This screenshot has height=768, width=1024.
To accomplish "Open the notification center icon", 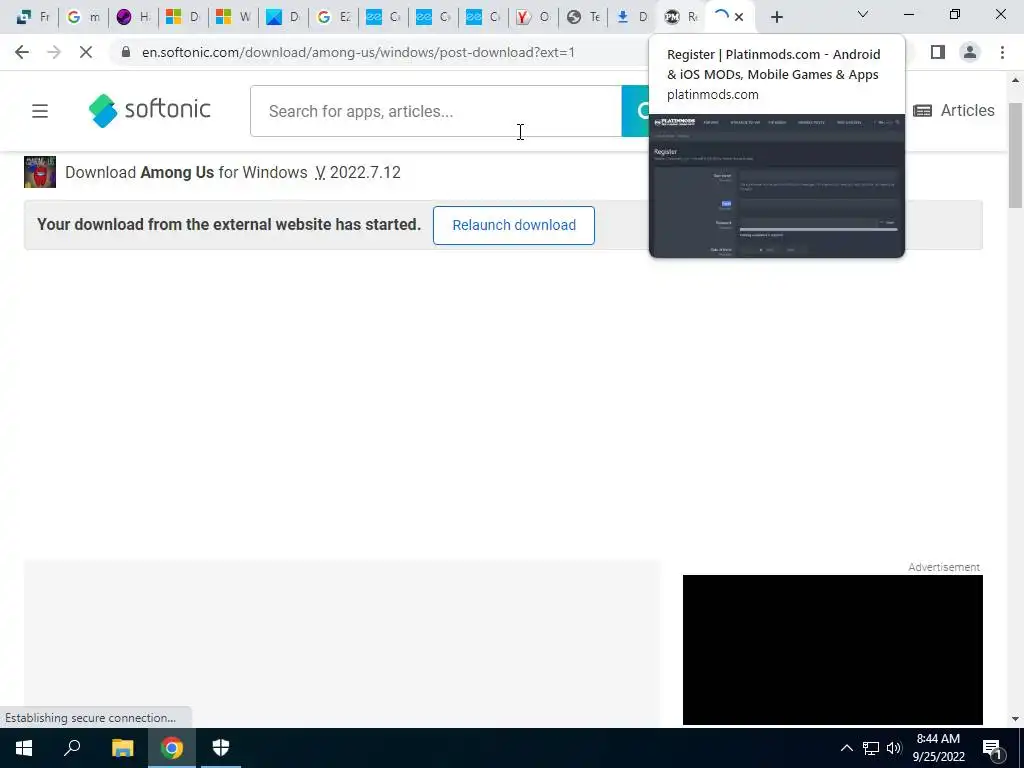I will pos(992,748).
